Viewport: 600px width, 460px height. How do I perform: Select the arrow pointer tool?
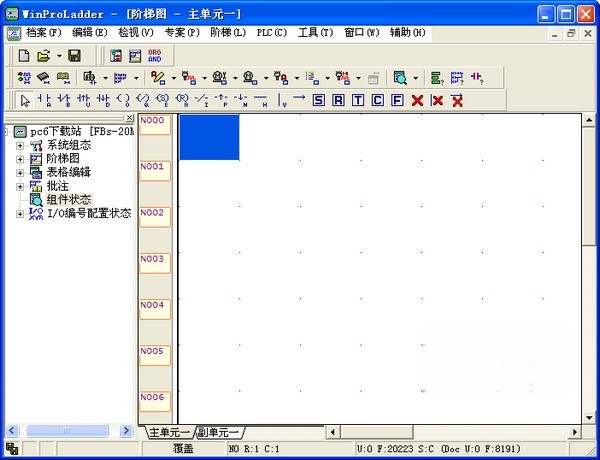pyautogui.click(x=26, y=100)
